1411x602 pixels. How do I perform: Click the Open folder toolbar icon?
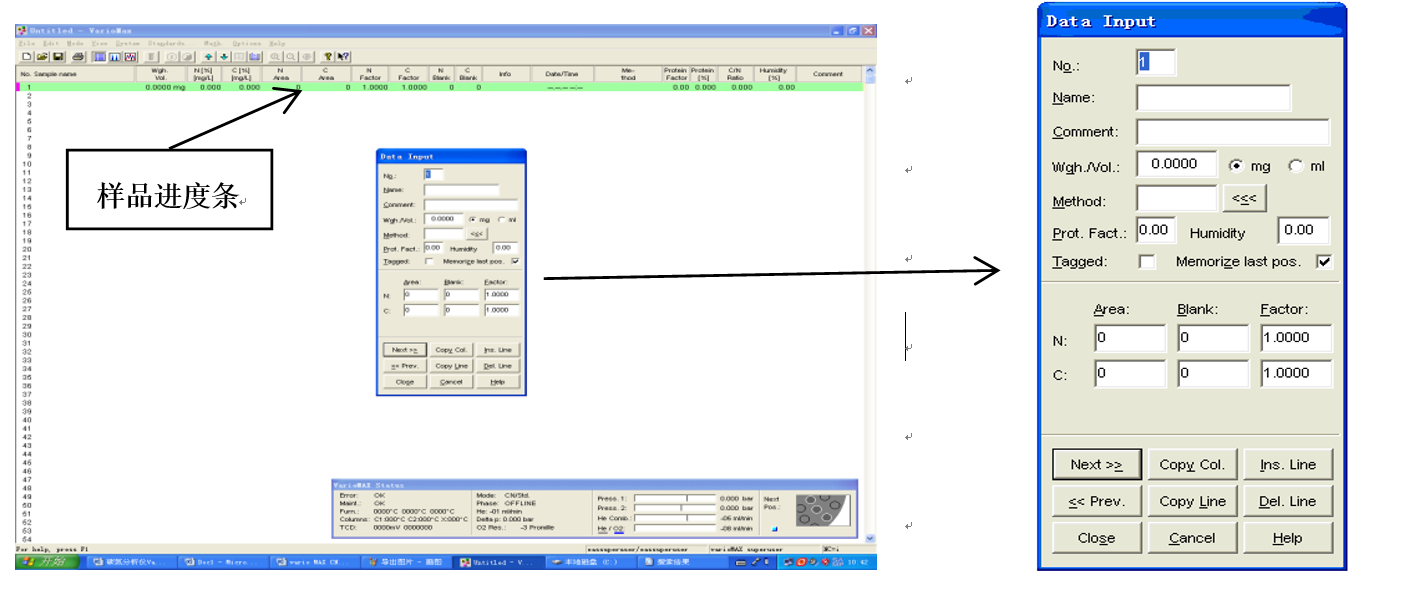[42, 57]
